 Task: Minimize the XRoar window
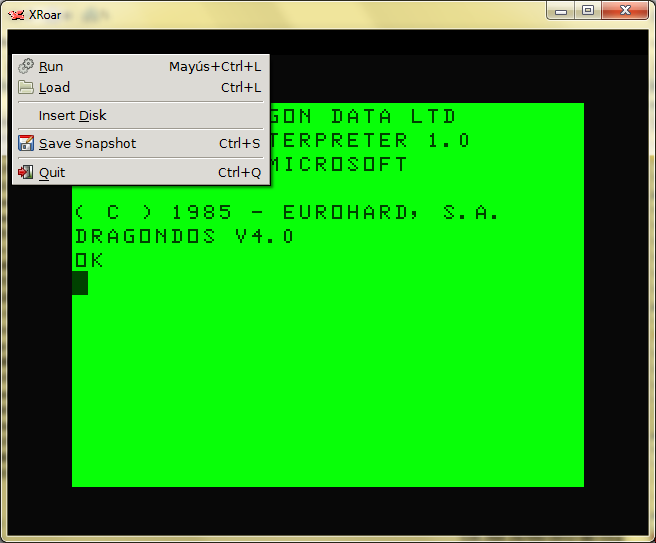point(562,10)
